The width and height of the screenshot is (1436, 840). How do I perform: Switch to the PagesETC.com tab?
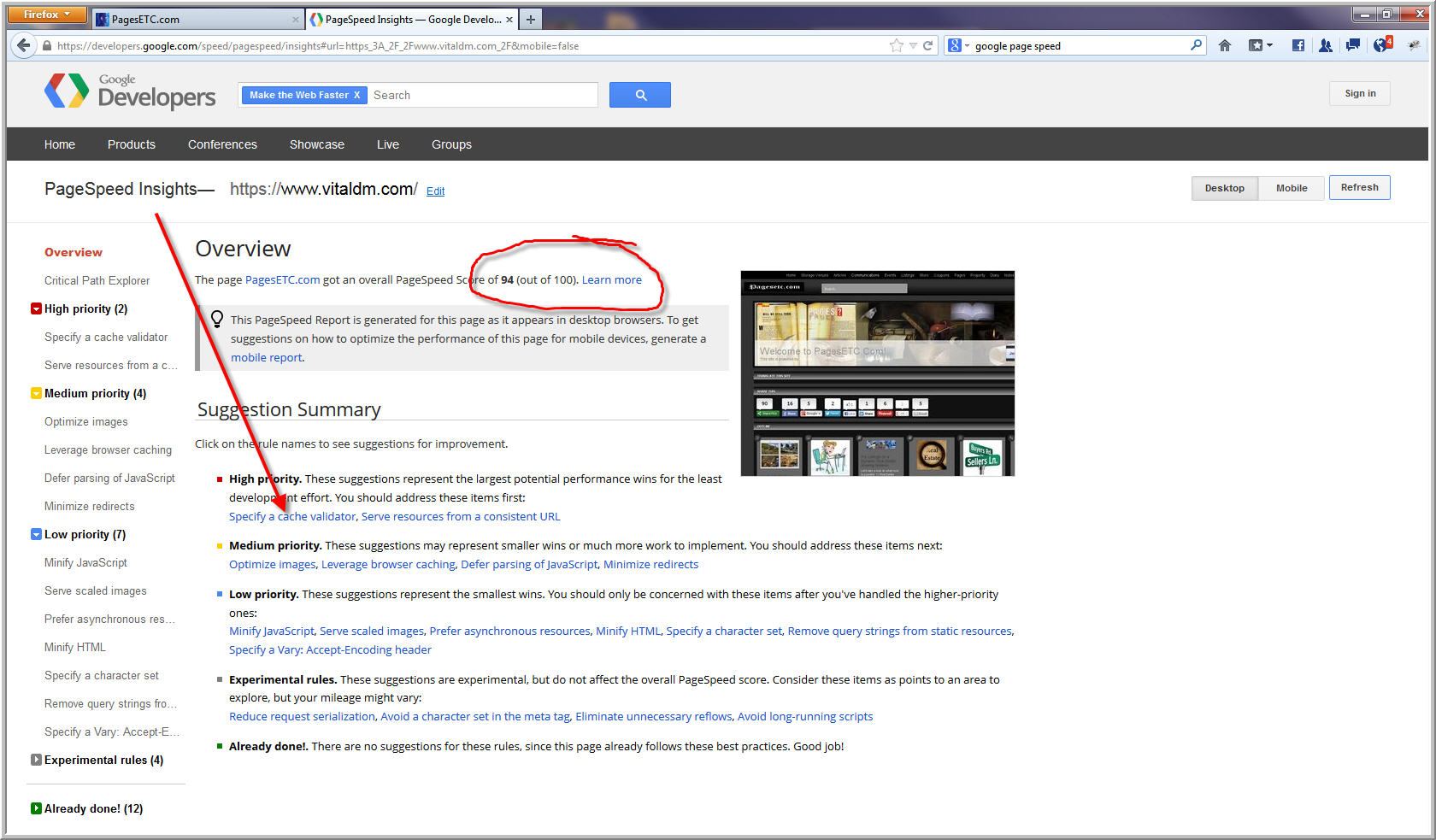[x=196, y=20]
